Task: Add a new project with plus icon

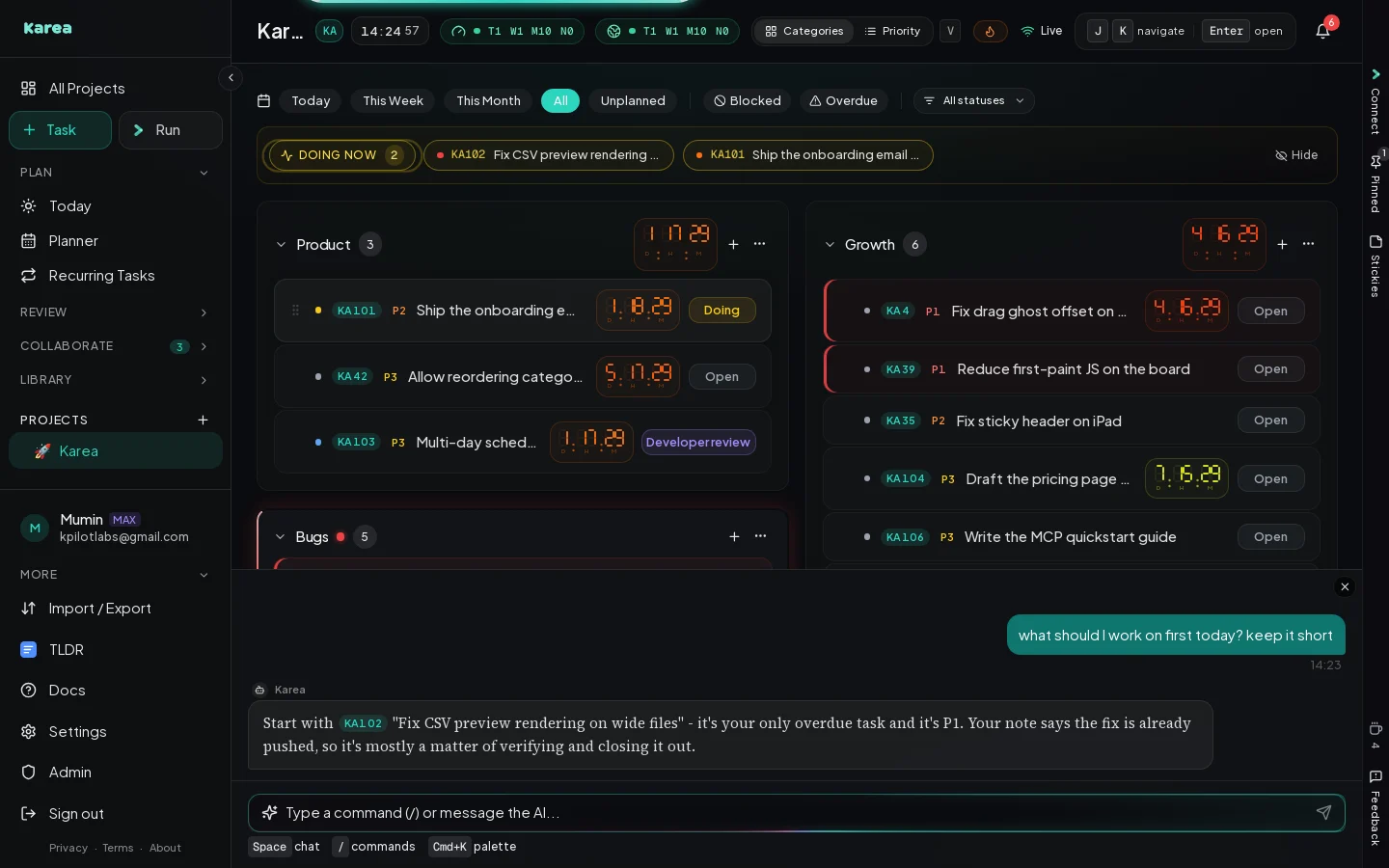Action: (203, 420)
